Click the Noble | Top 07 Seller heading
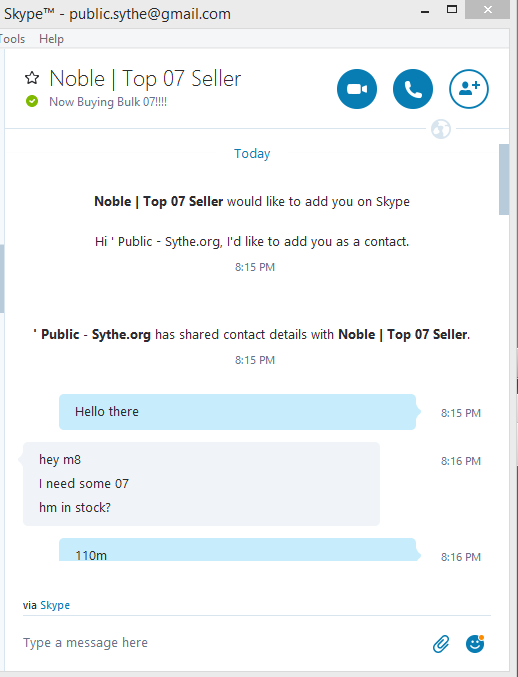The width and height of the screenshot is (518, 677). click(x=145, y=79)
